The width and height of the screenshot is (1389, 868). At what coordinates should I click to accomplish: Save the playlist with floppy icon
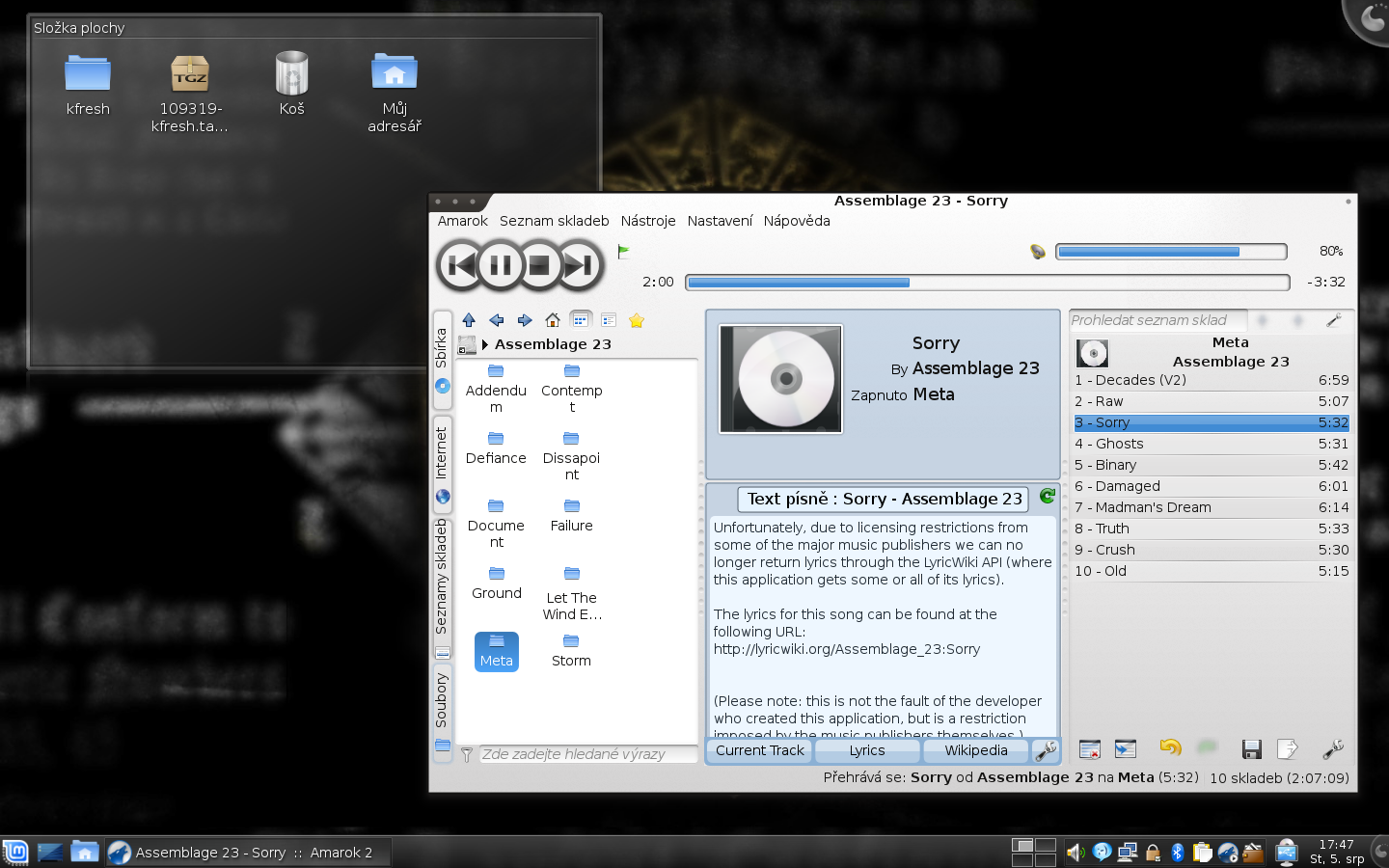pyautogui.click(x=1252, y=748)
